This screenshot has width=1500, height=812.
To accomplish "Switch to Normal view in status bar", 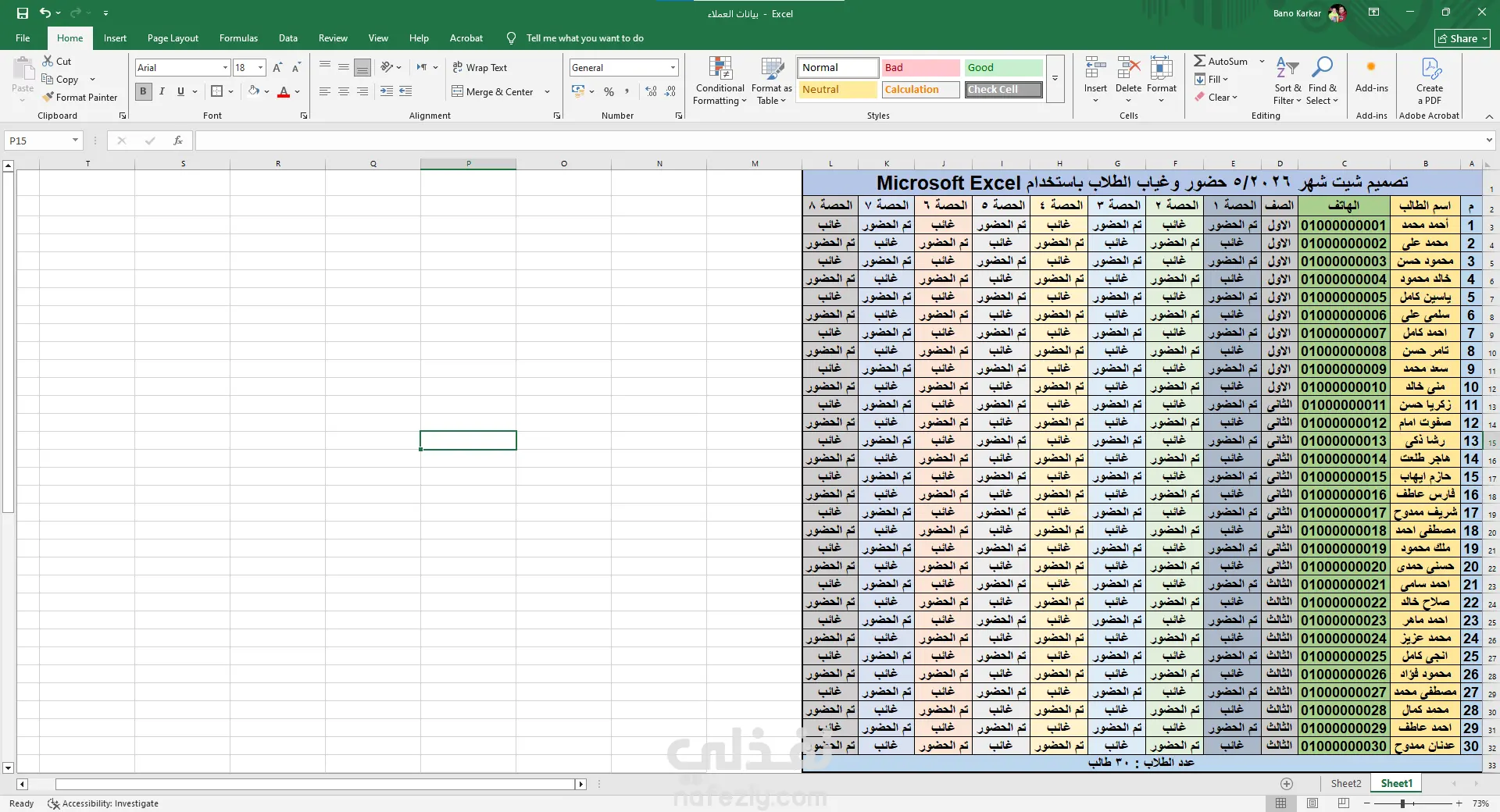I will tap(1280, 803).
